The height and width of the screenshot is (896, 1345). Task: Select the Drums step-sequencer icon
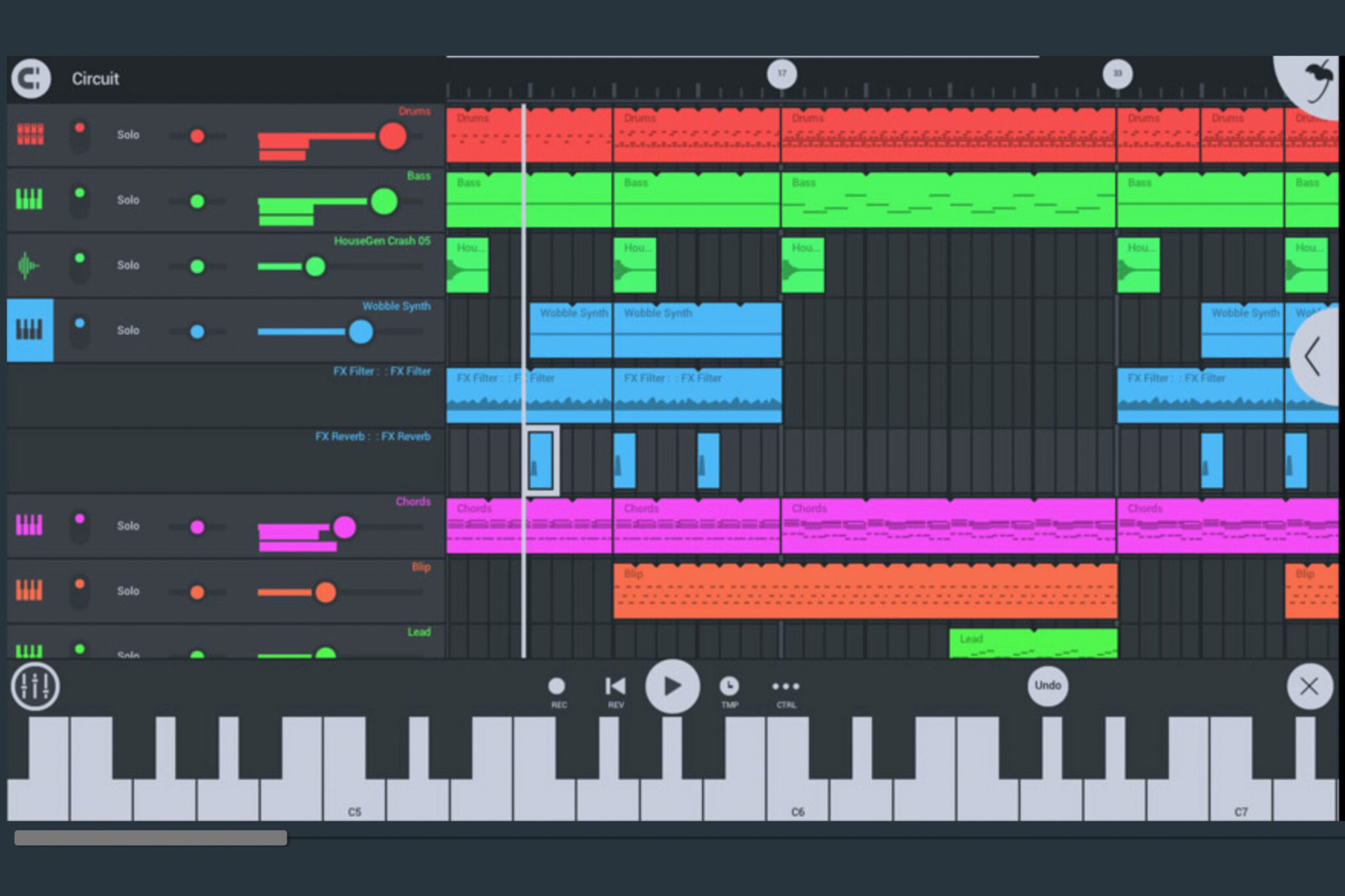tap(30, 135)
